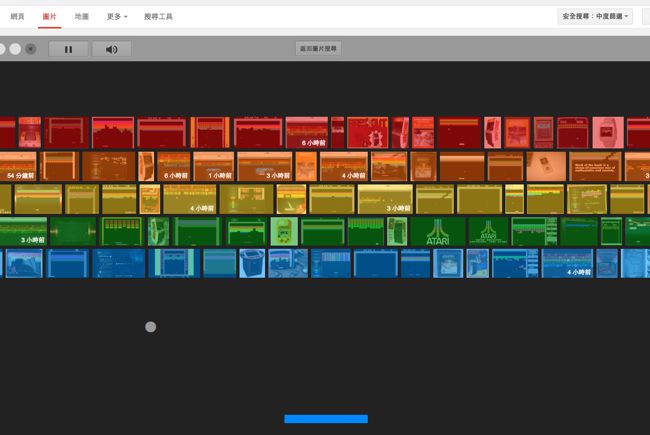
Task: Click the orange brick with white paragraph text
Action: click(595, 166)
